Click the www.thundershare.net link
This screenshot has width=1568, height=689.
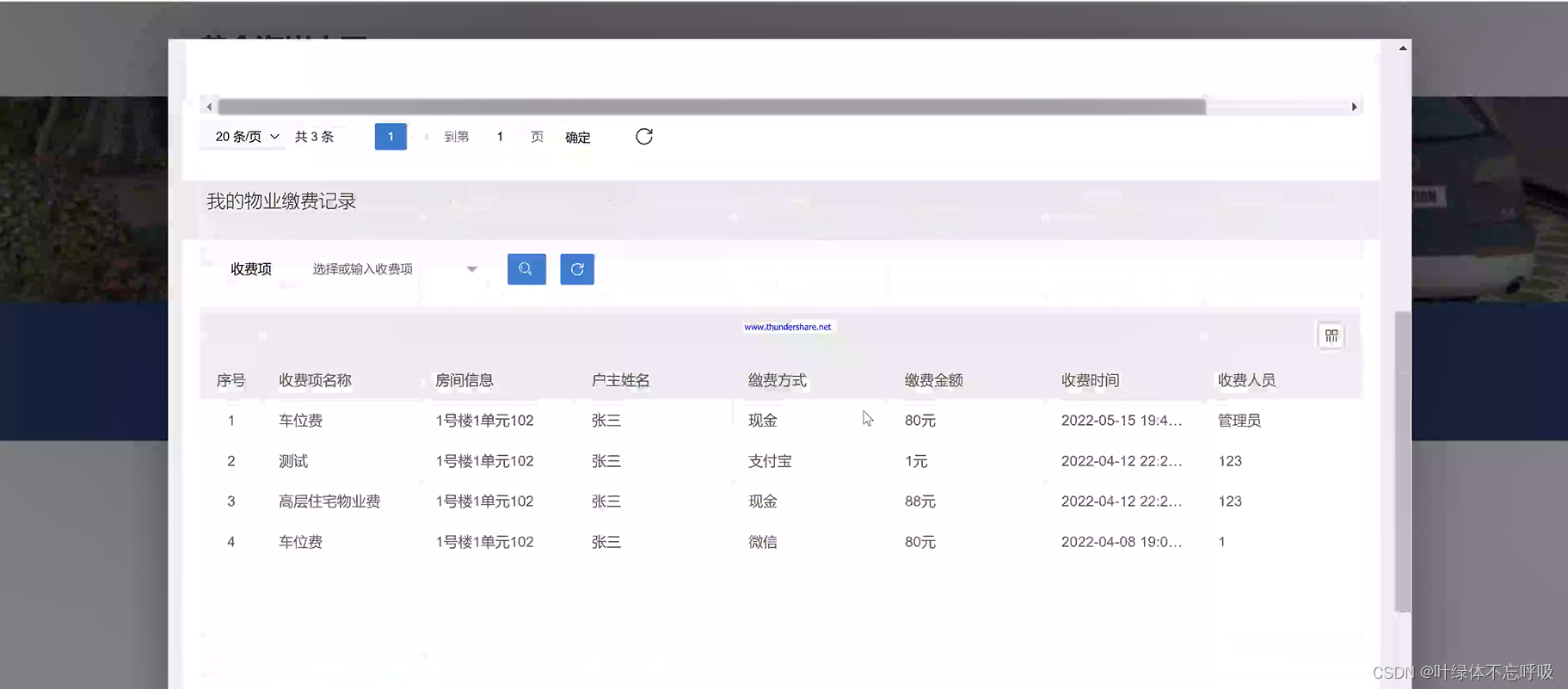pyautogui.click(x=788, y=327)
